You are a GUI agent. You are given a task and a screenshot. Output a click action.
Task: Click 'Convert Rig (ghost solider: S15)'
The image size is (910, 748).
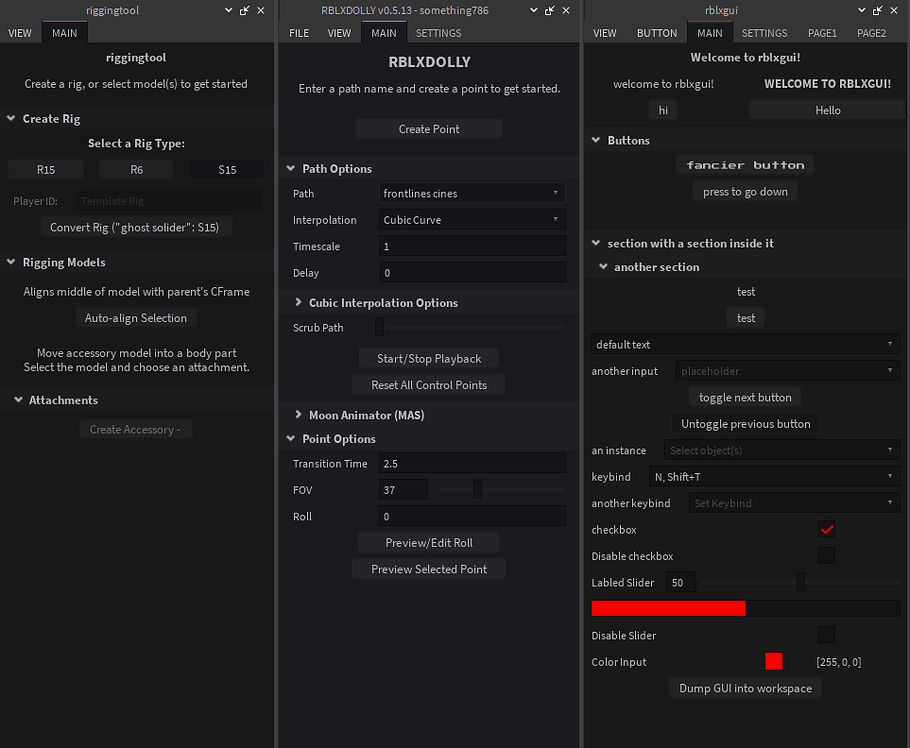(x=135, y=227)
